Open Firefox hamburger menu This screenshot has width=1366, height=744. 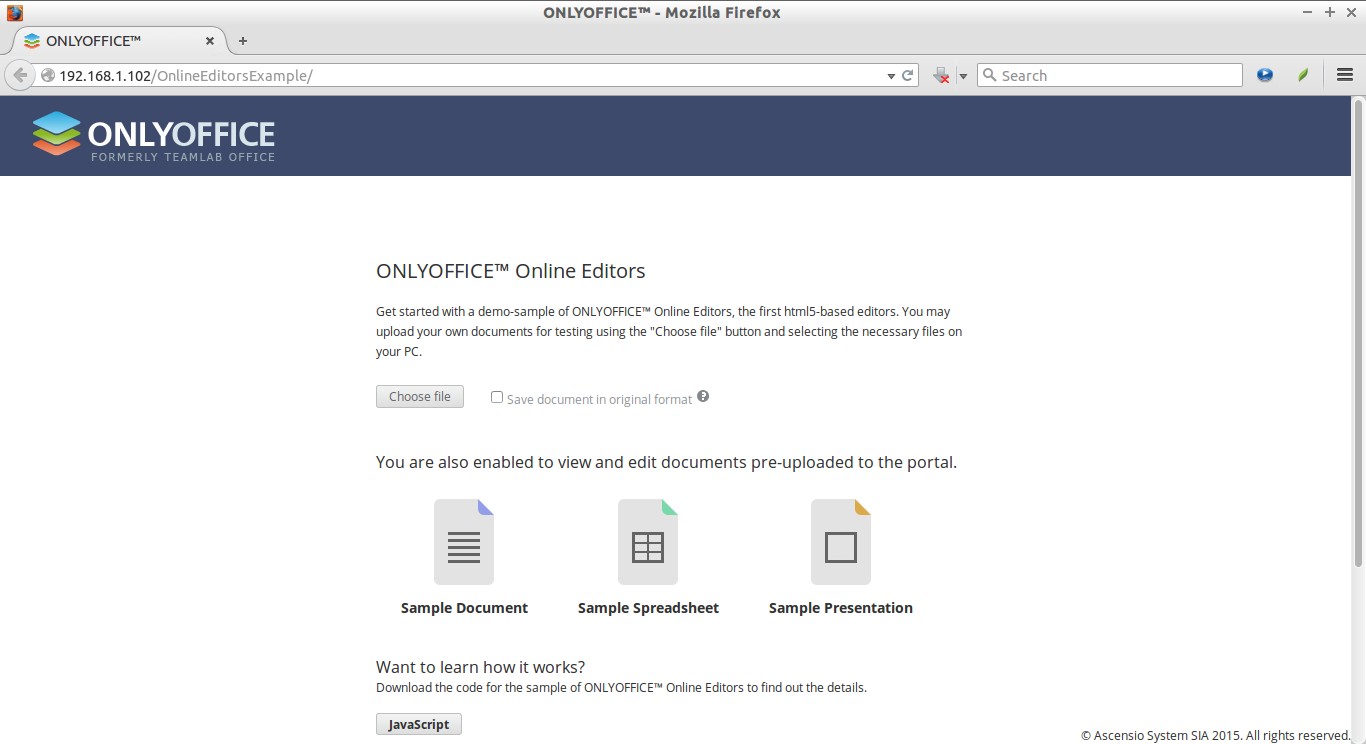pos(1344,75)
